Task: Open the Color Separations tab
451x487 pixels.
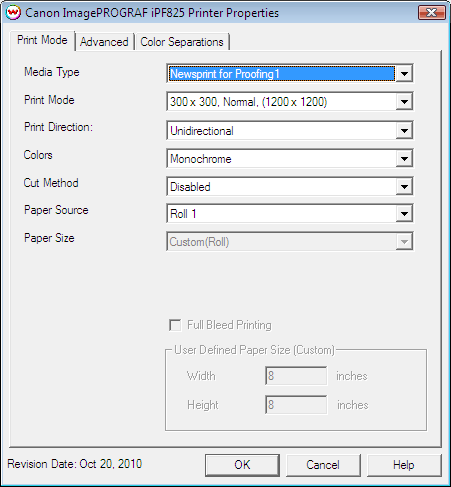Action: tap(182, 42)
